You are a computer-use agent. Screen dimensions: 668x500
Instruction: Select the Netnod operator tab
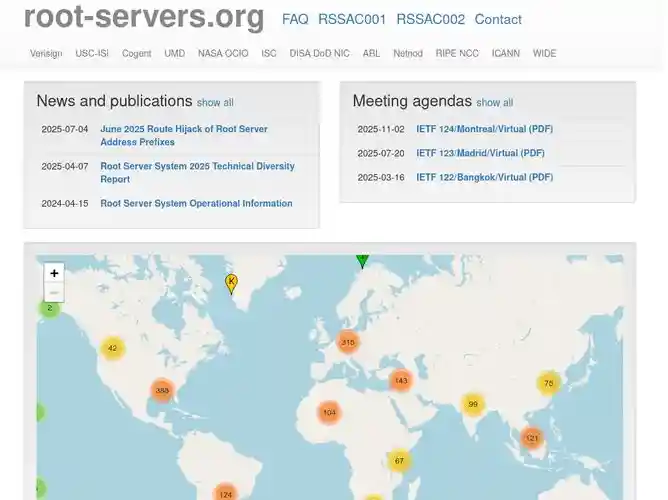[408, 53]
